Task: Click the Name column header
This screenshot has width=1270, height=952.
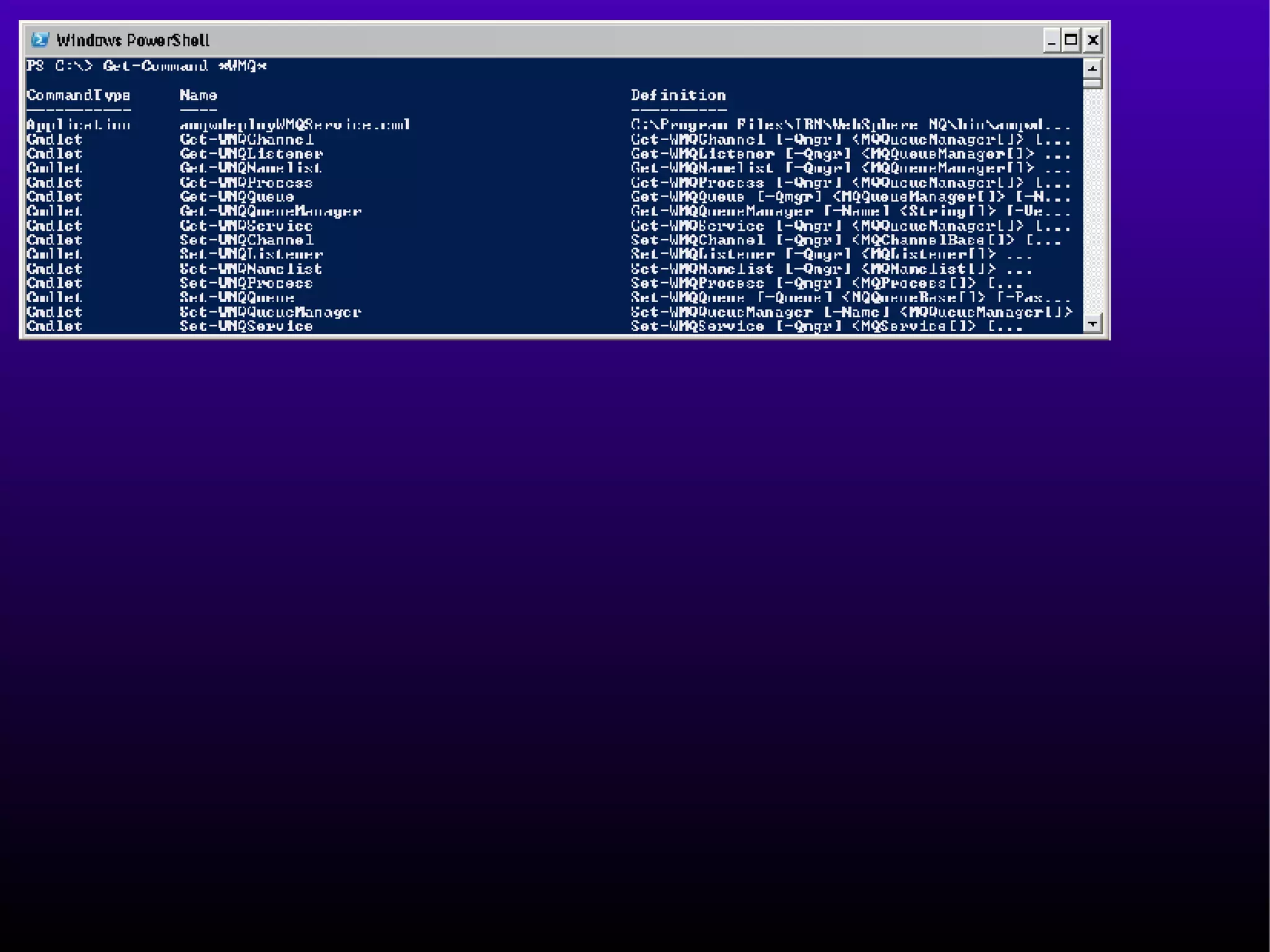Action: pos(198,96)
